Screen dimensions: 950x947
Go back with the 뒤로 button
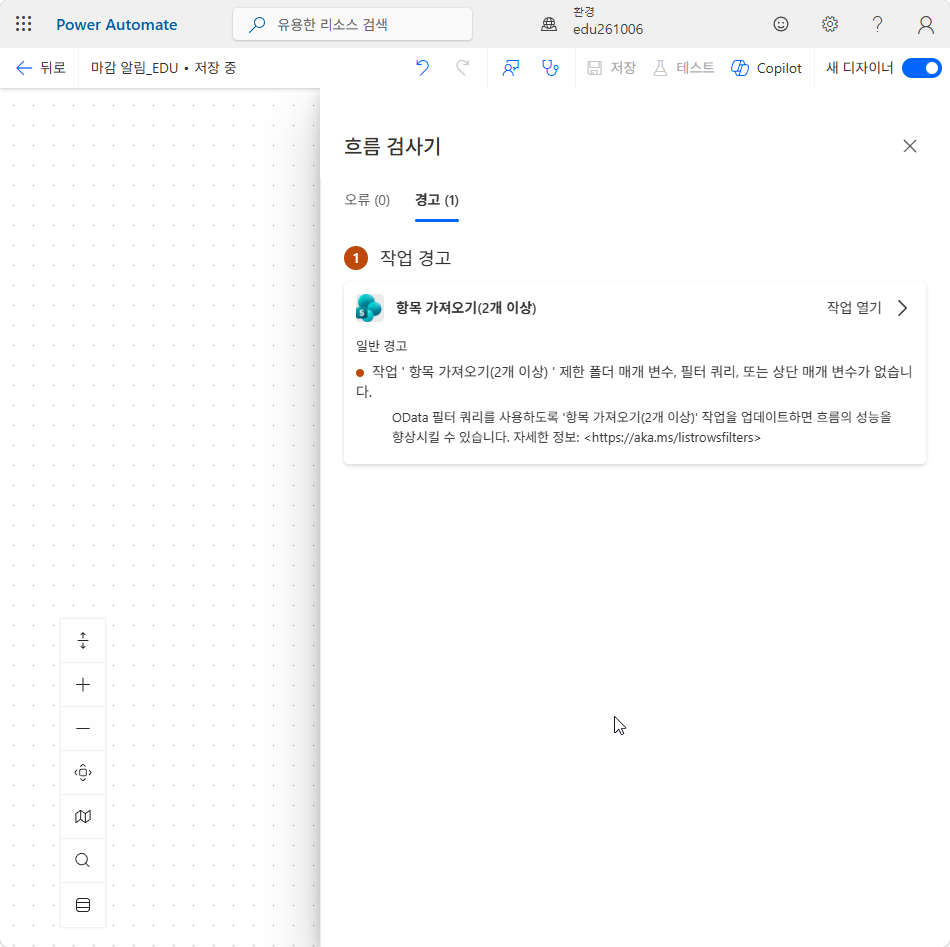[x=40, y=68]
